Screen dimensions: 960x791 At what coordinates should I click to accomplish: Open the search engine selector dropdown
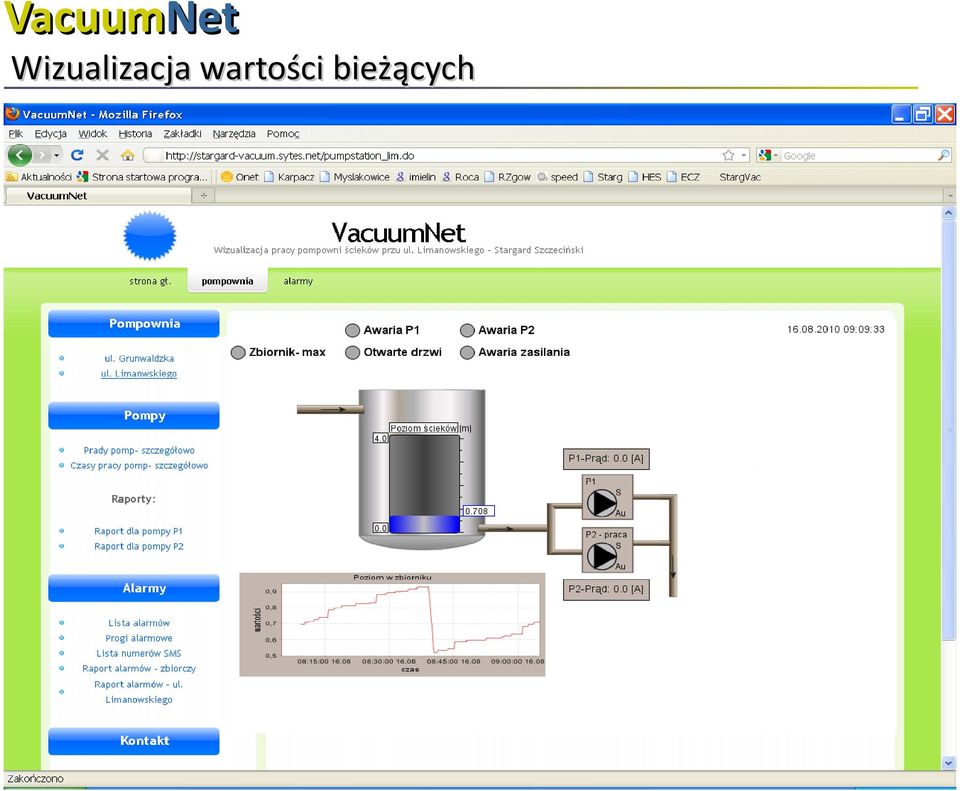tap(768, 156)
